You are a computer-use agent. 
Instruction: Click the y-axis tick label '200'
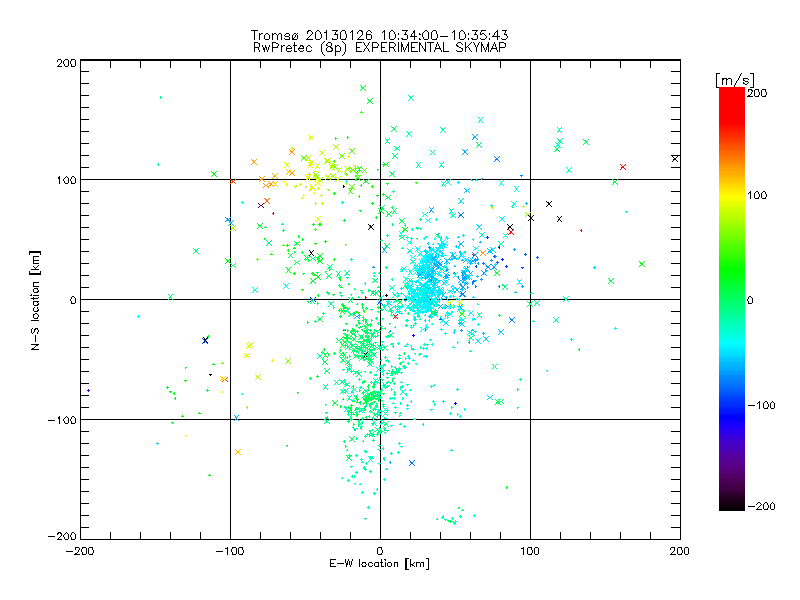click(x=66, y=63)
